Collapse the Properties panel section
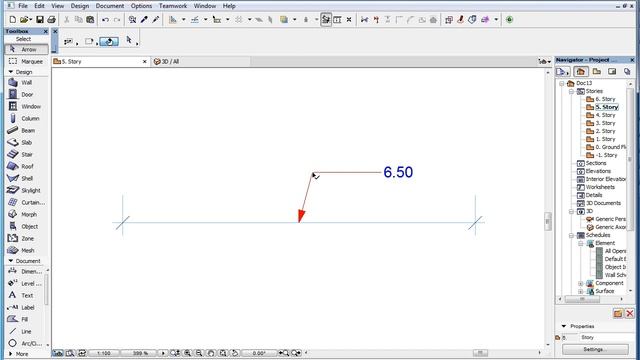 point(564,326)
